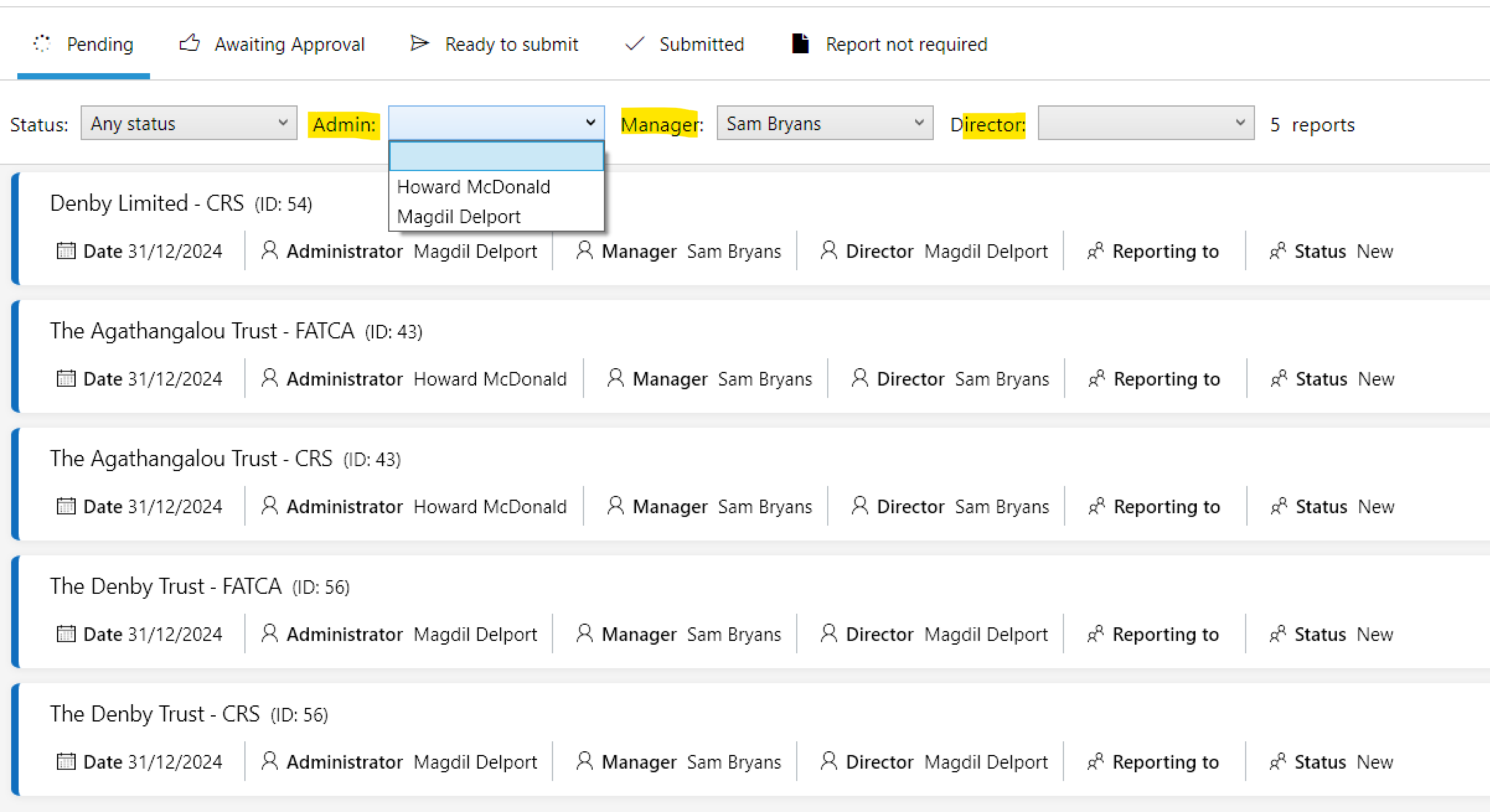Click the '5 reports' count text
This screenshot has height=812, width=1490.
click(x=1312, y=125)
